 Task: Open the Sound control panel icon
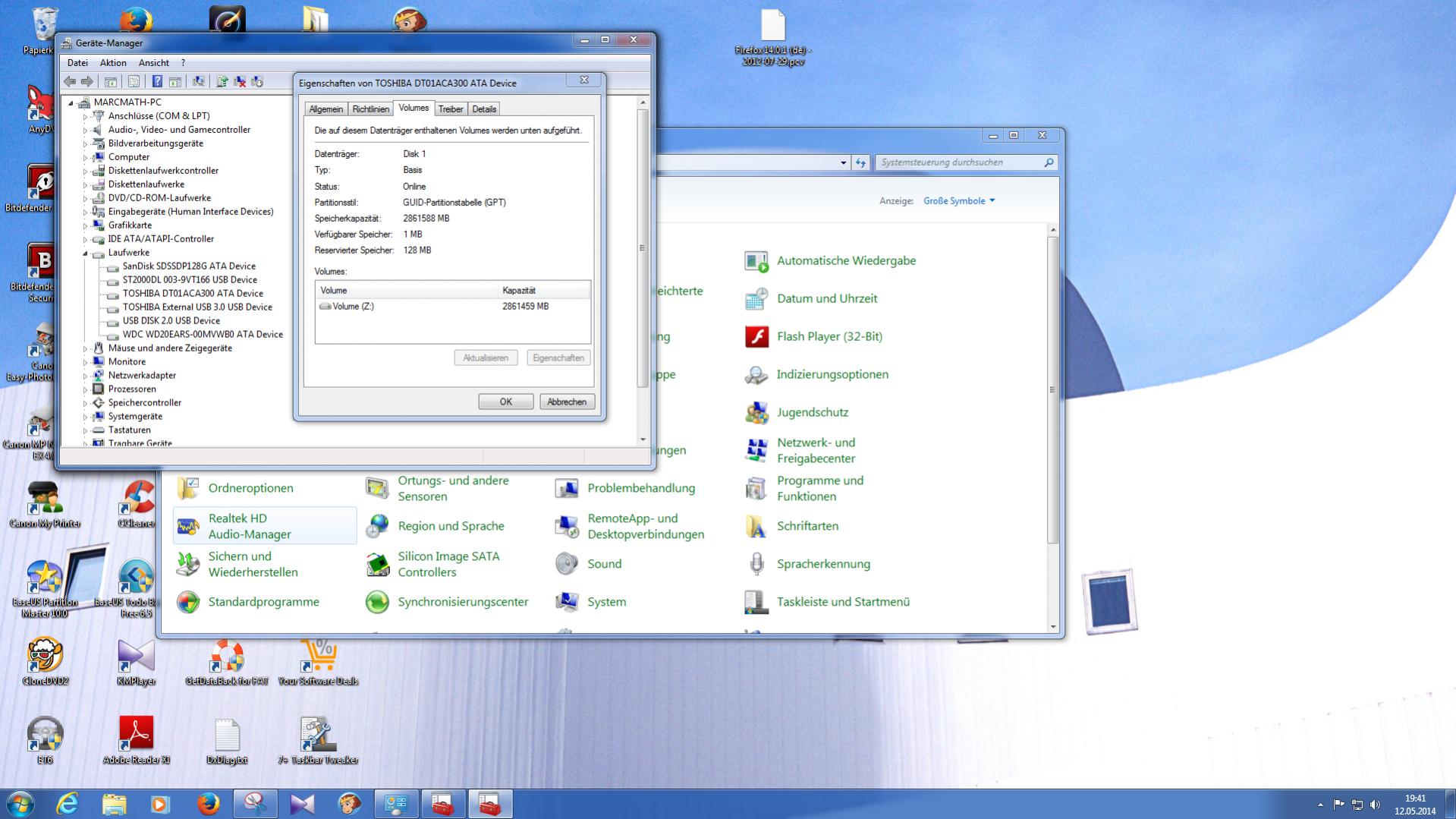point(604,564)
